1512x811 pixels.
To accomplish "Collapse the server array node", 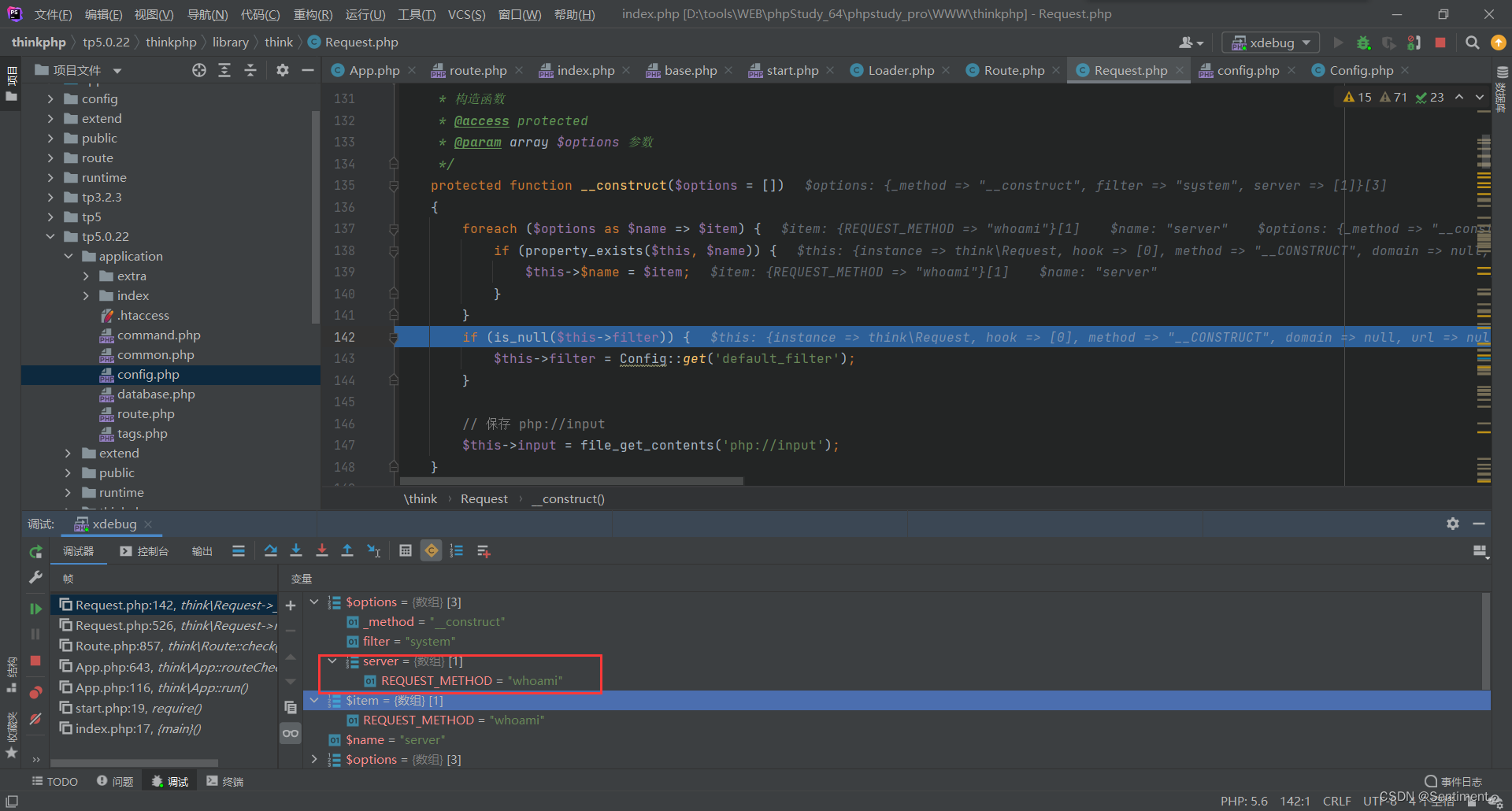I will [332, 661].
